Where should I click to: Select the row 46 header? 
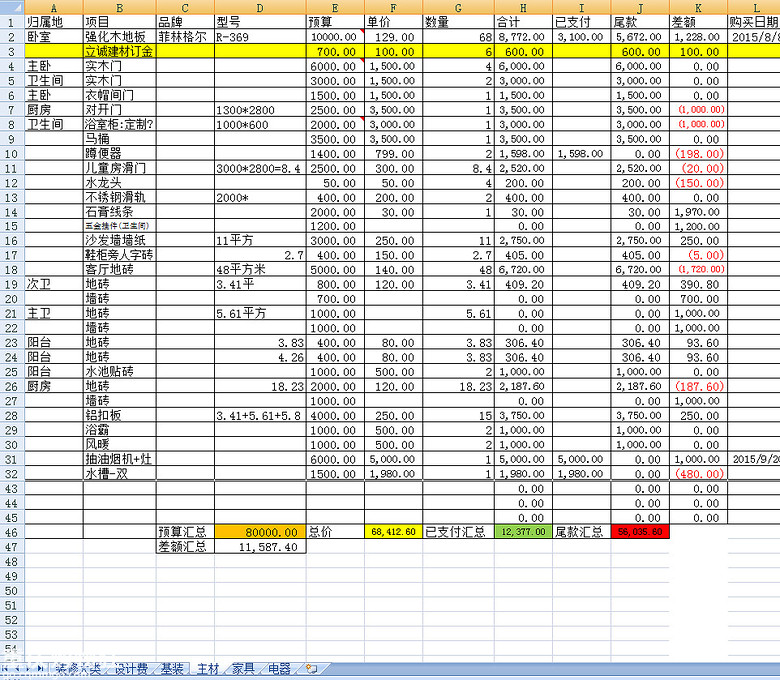click(11, 532)
